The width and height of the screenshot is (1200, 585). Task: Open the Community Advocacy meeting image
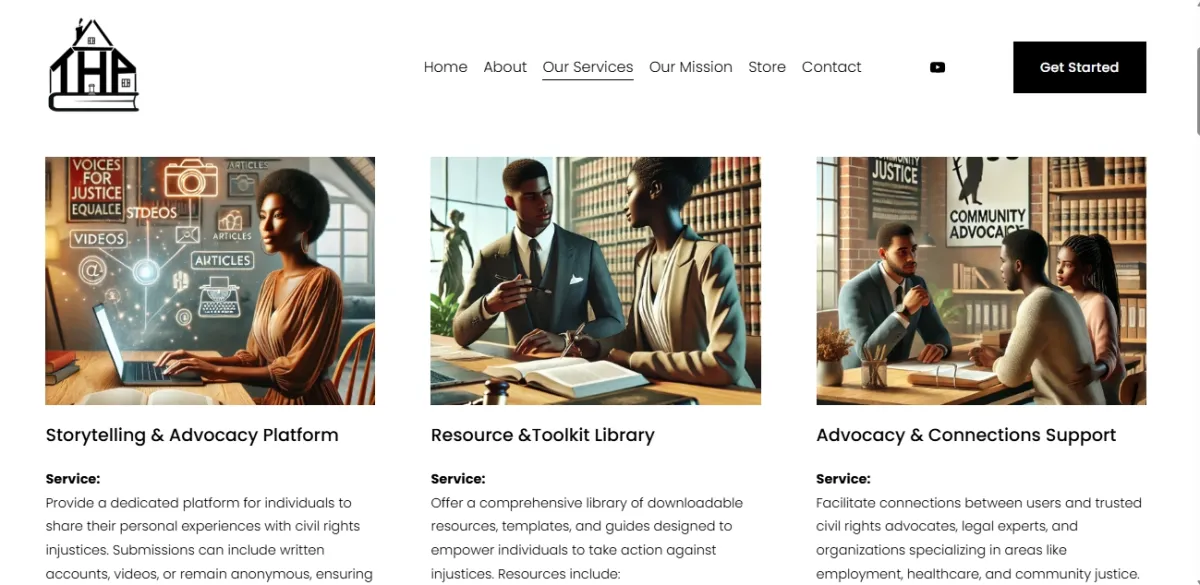pos(981,281)
